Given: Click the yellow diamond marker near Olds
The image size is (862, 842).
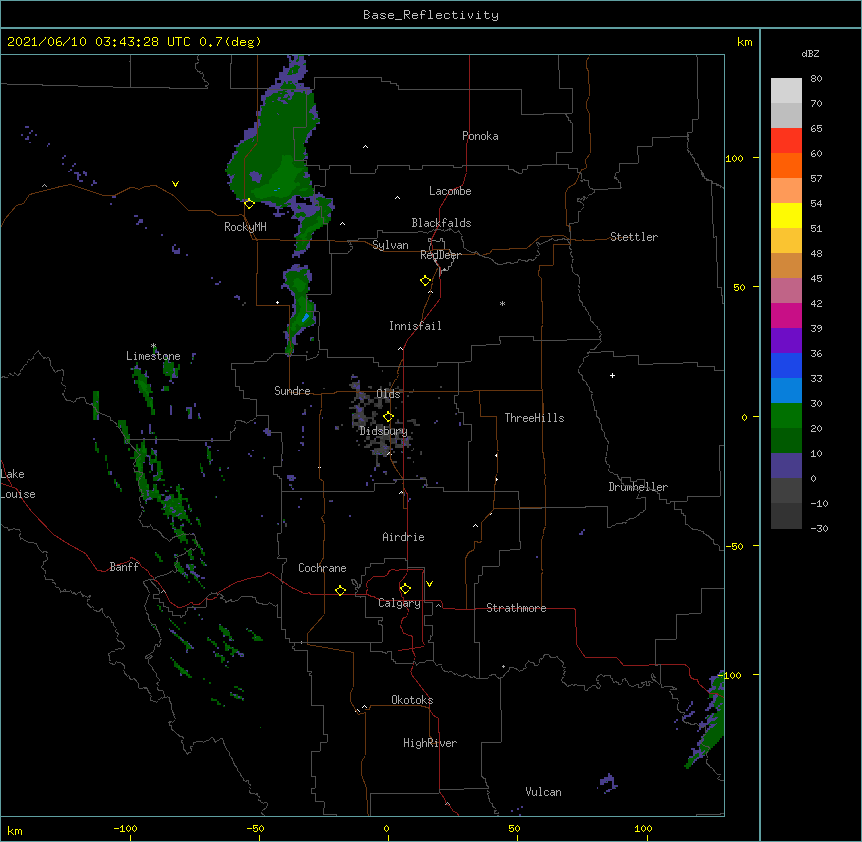Looking at the screenshot, I should [388, 416].
